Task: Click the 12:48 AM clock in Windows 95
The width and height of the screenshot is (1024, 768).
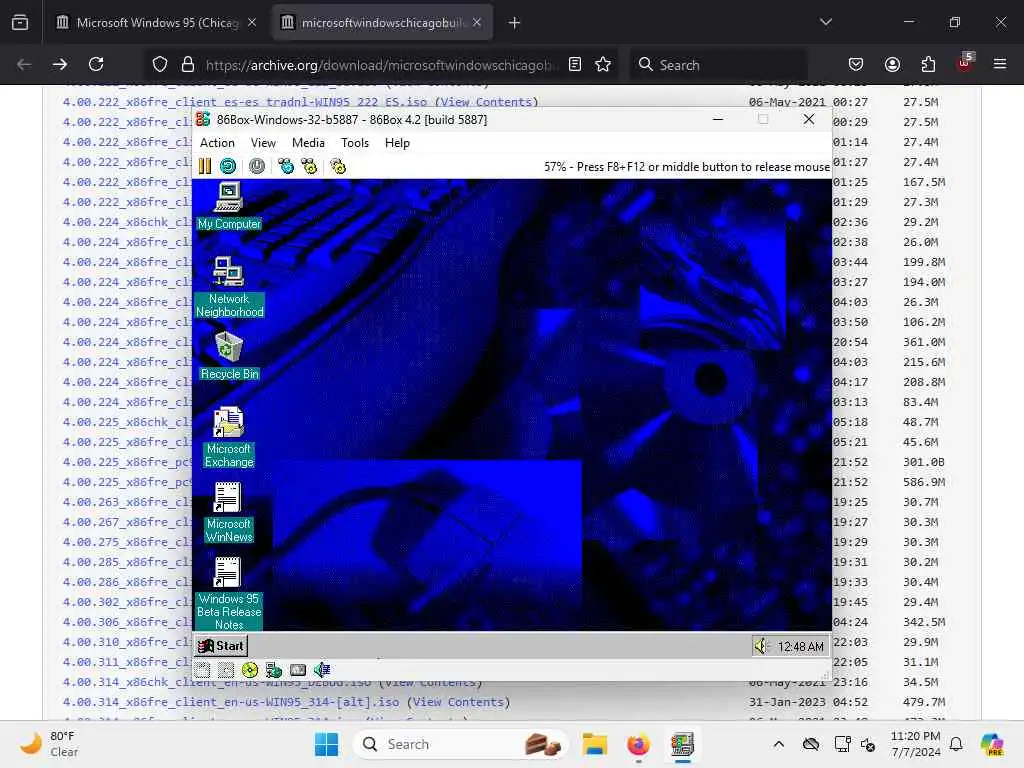Action: (801, 647)
